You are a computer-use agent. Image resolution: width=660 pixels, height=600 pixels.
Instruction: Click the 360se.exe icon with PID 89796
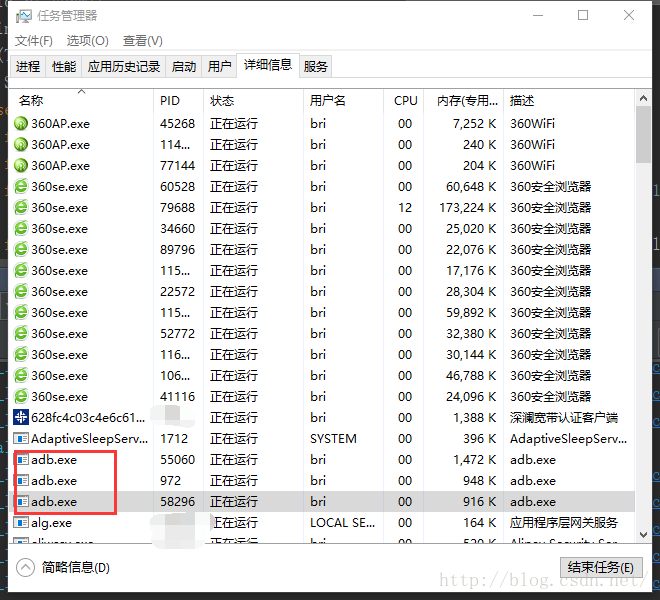21,250
